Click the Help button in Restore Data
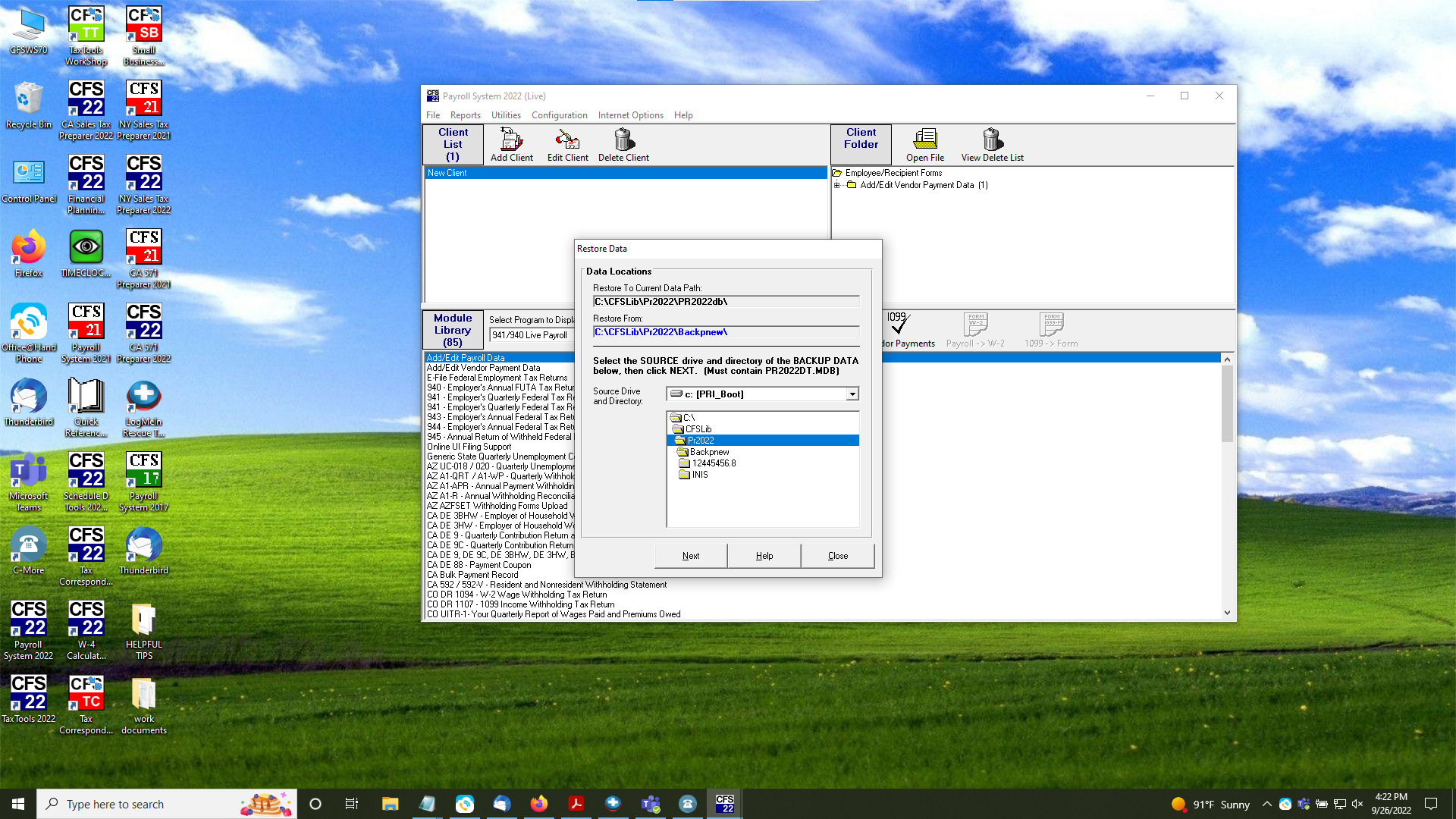This screenshot has height=819, width=1456. (x=764, y=556)
